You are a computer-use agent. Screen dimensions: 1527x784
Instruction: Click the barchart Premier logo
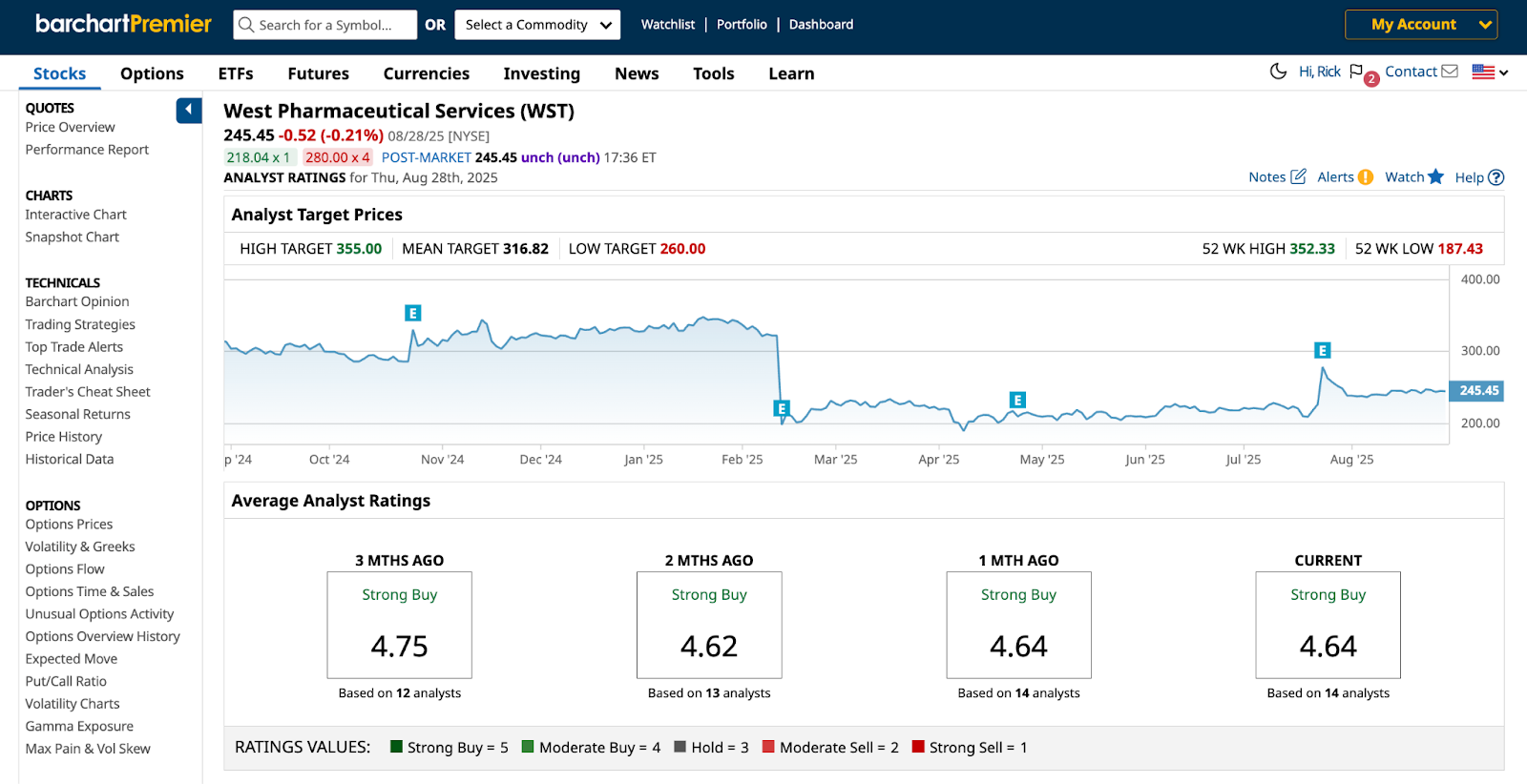click(123, 24)
